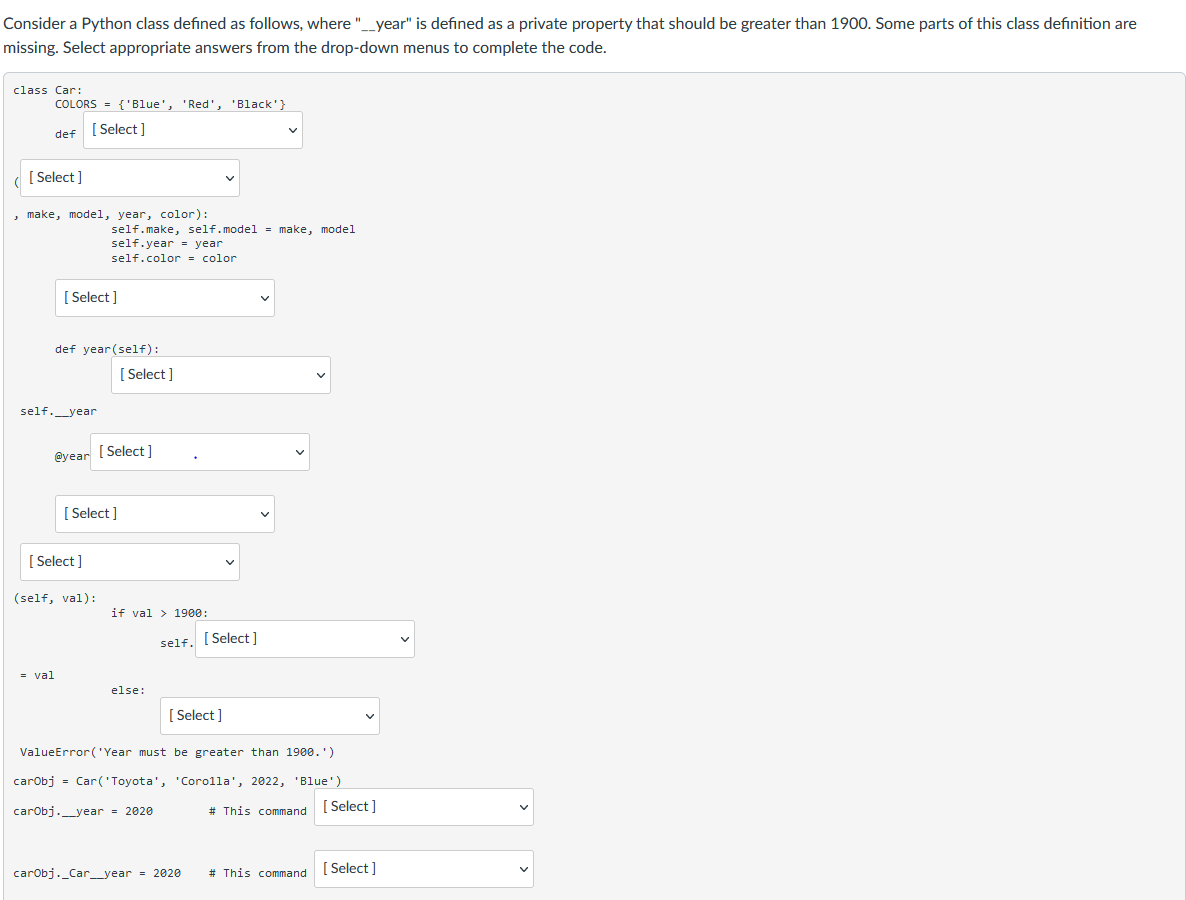
Task: Open the dropdown following the def keyword
Action: click(193, 130)
